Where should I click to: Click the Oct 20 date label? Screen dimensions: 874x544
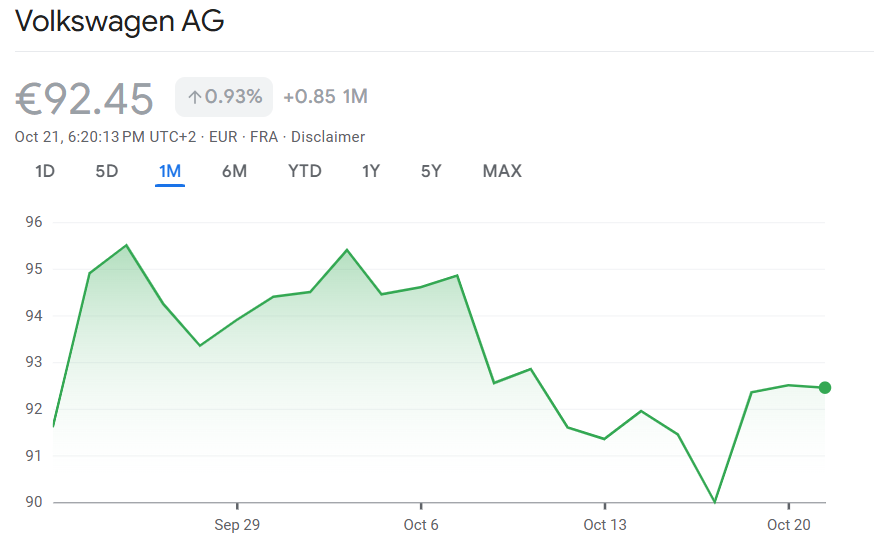click(788, 525)
